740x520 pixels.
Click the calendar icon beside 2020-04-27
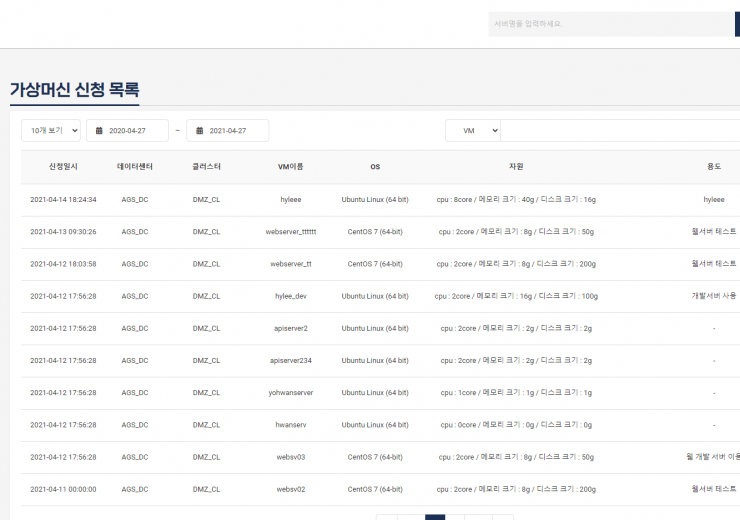[99, 131]
